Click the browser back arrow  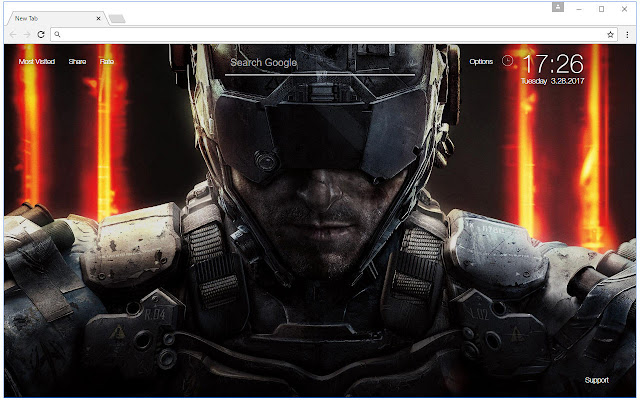pos(13,35)
